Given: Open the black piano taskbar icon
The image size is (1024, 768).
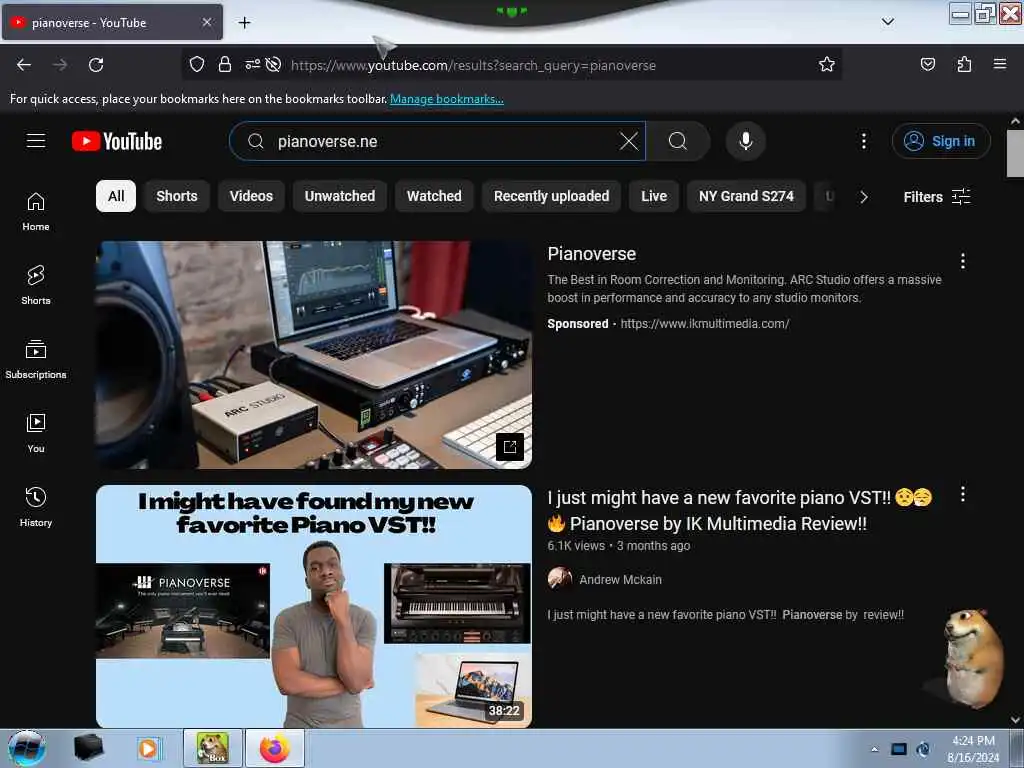Looking at the screenshot, I should click(x=89, y=748).
